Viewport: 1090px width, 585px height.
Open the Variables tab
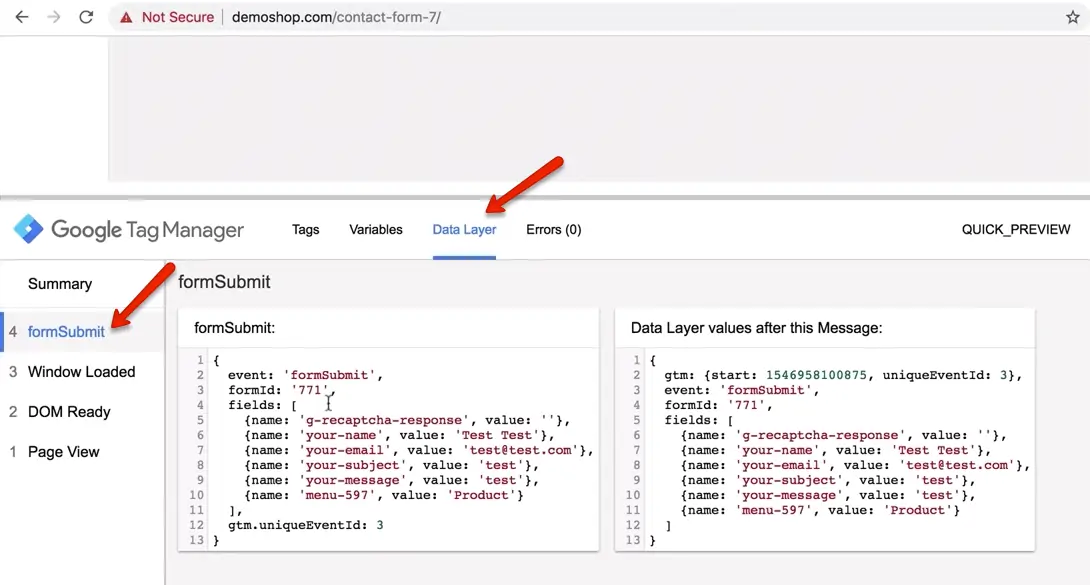(375, 229)
